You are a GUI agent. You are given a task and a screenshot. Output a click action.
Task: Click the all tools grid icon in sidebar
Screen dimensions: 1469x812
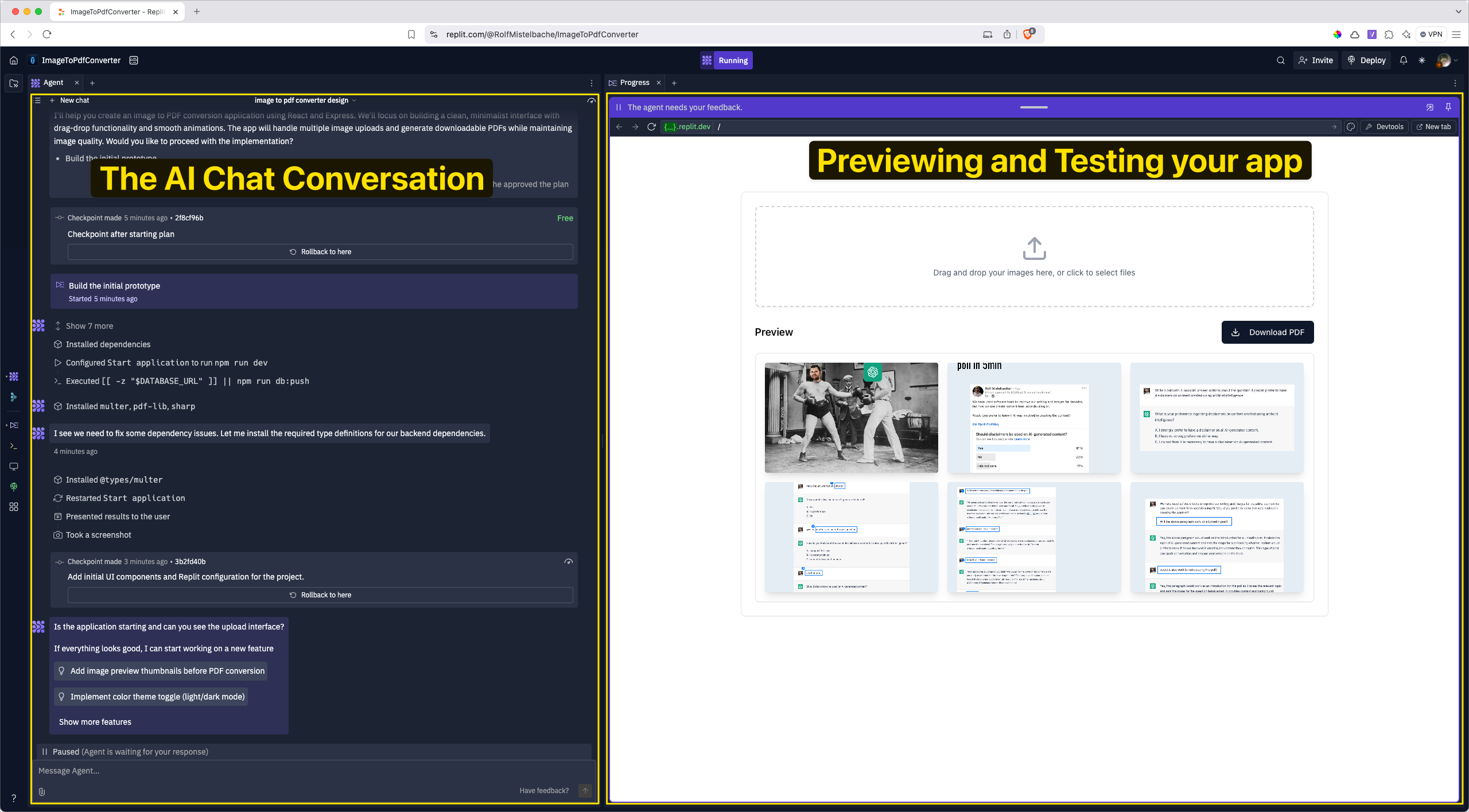(x=14, y=507)
